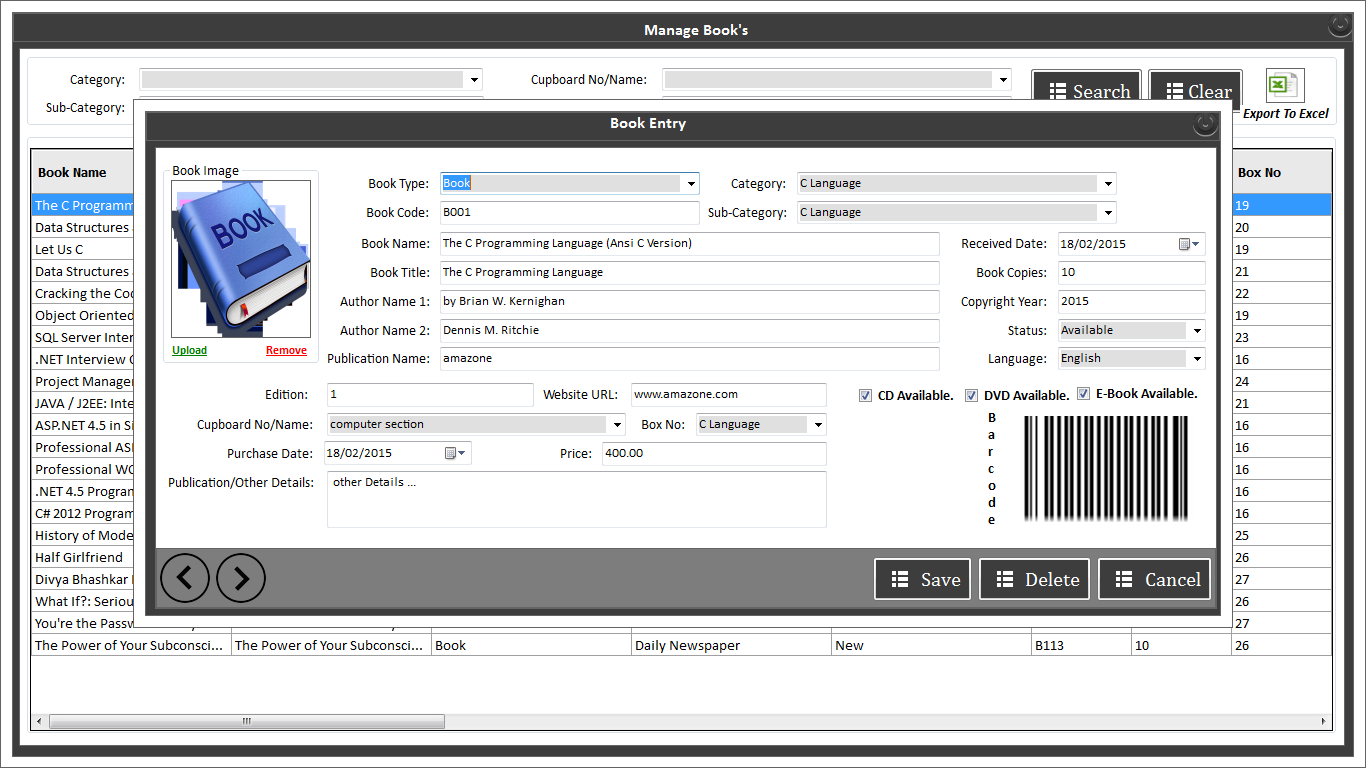Click the Author Name 1 field

point(690,302)
